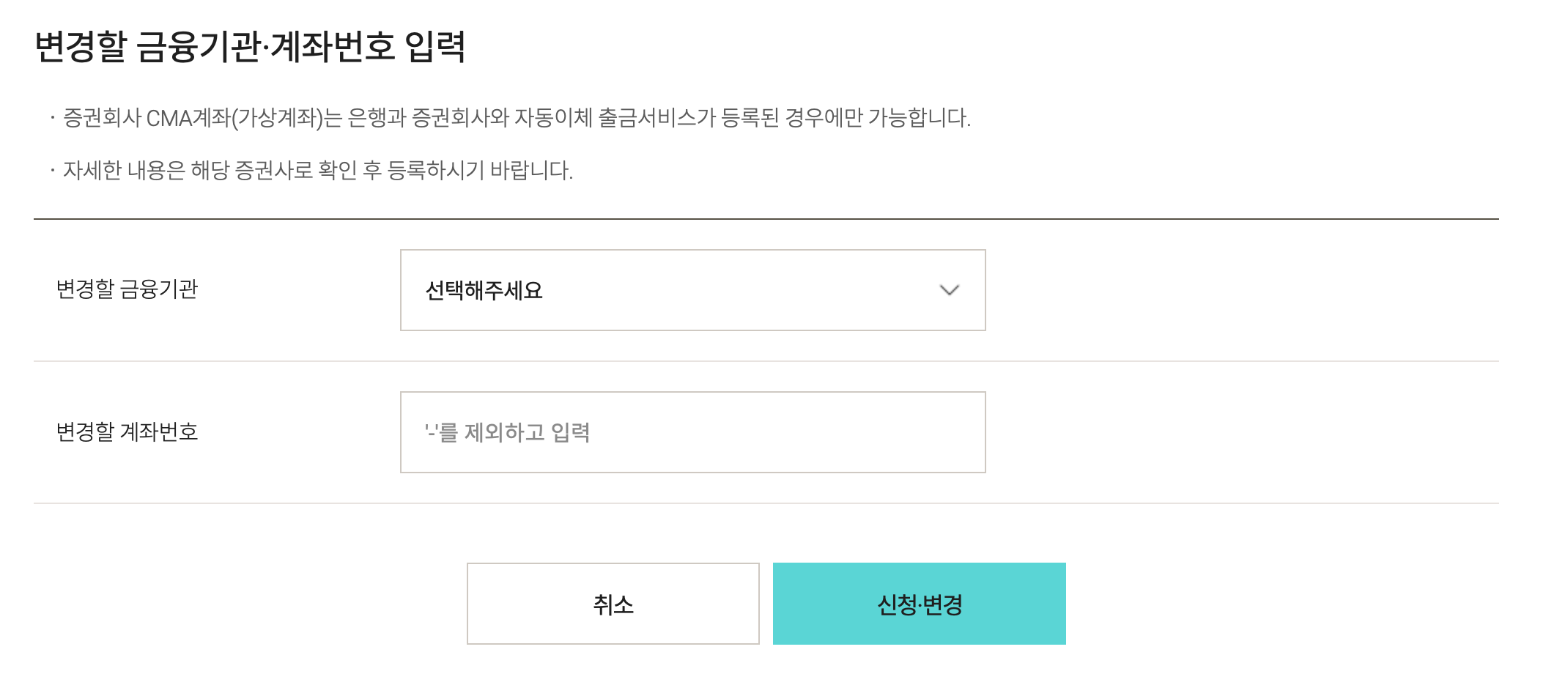Click 변경할 at the start of the heading
Viewport: 1568px width, 674px height.
pos(81,47)
